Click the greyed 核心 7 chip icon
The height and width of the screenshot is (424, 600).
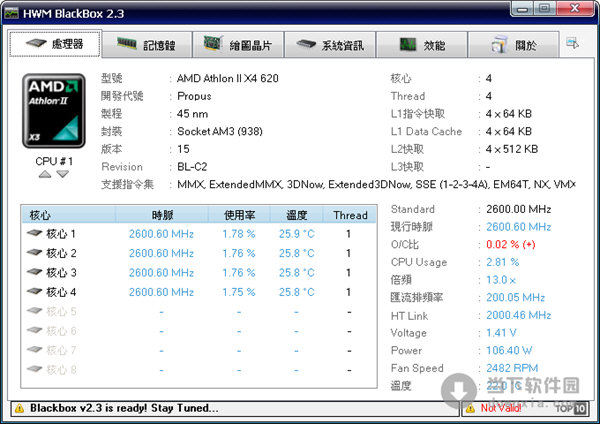tap(34, 349)
